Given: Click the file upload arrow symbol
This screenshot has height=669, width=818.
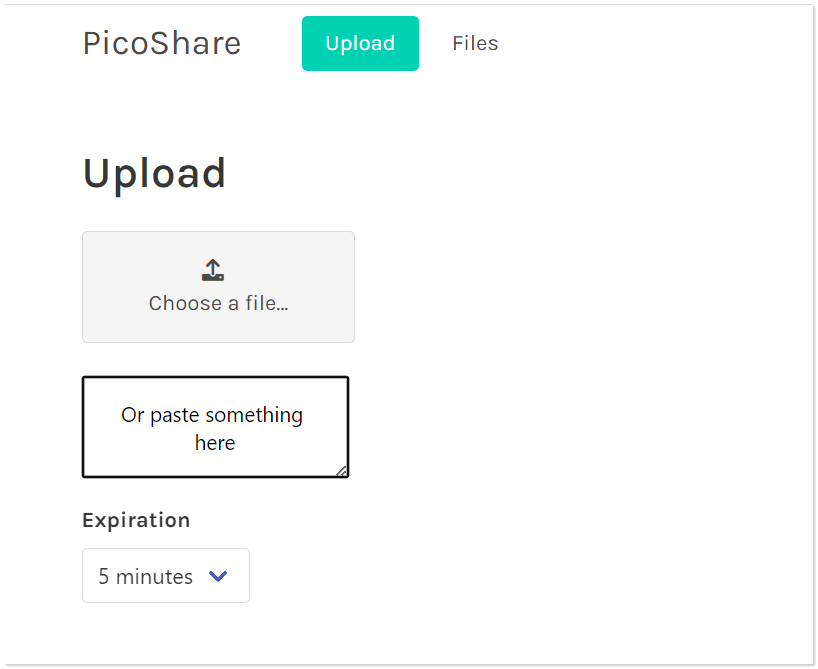Looking at the screenshot, I should pyautogui.click(x=213, y=269).
